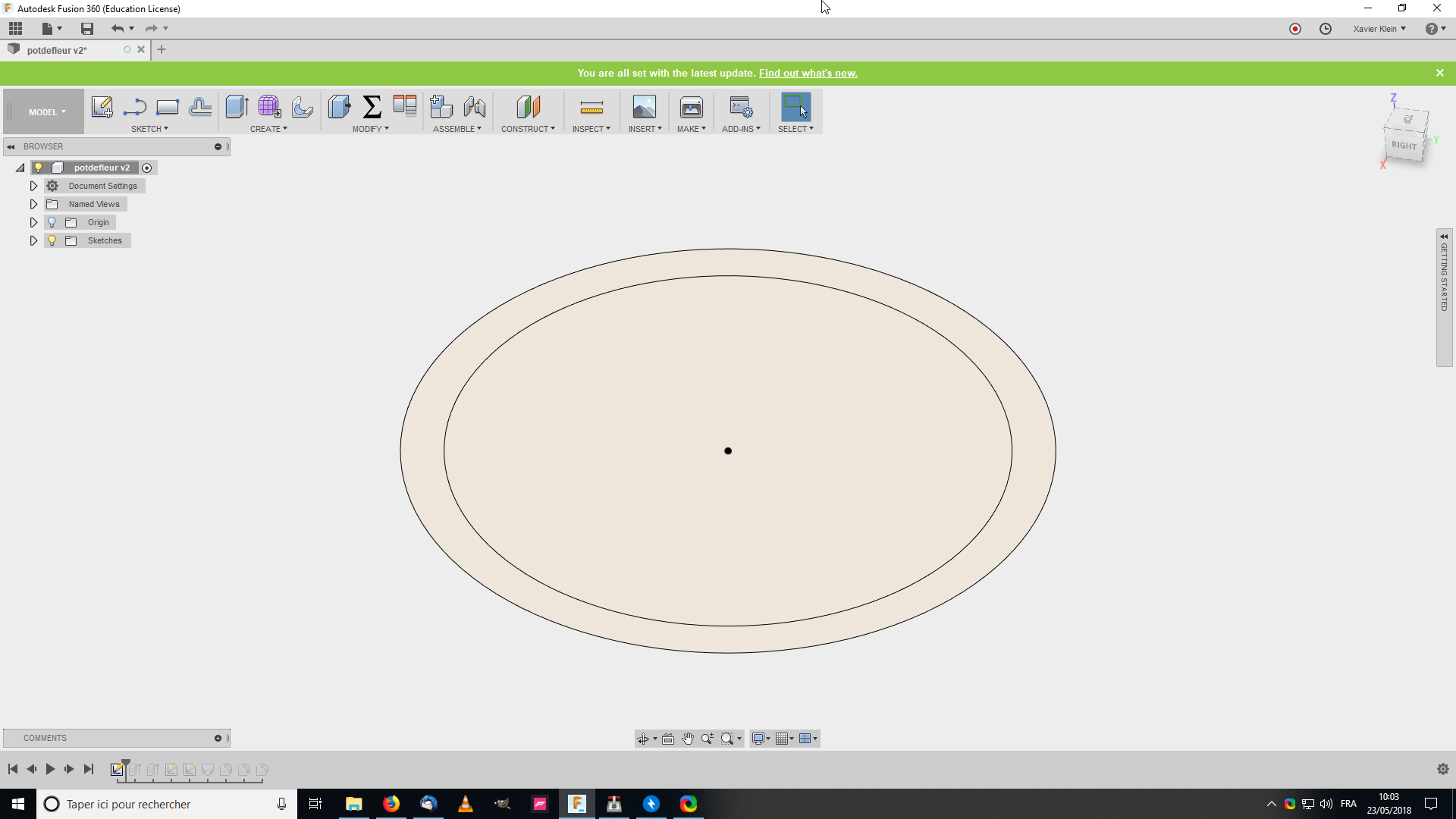The height and width of the screenshot is (819, 1456).
Task: Expand the Origin folder
Action: click(x=33, y=222)
